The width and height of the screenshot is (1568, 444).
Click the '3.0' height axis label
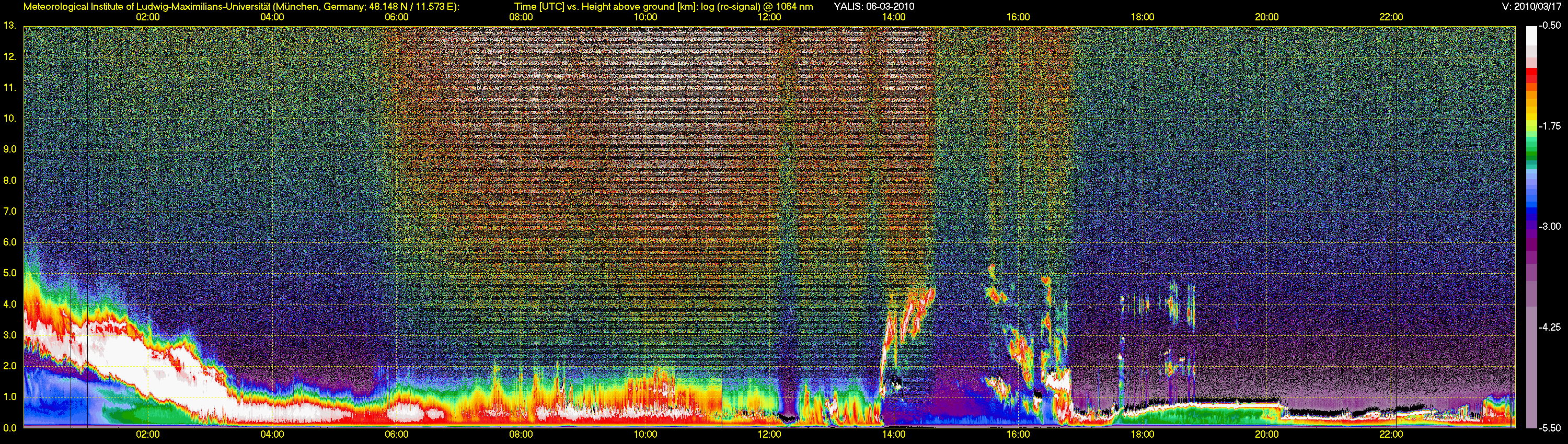pos(10,335)
